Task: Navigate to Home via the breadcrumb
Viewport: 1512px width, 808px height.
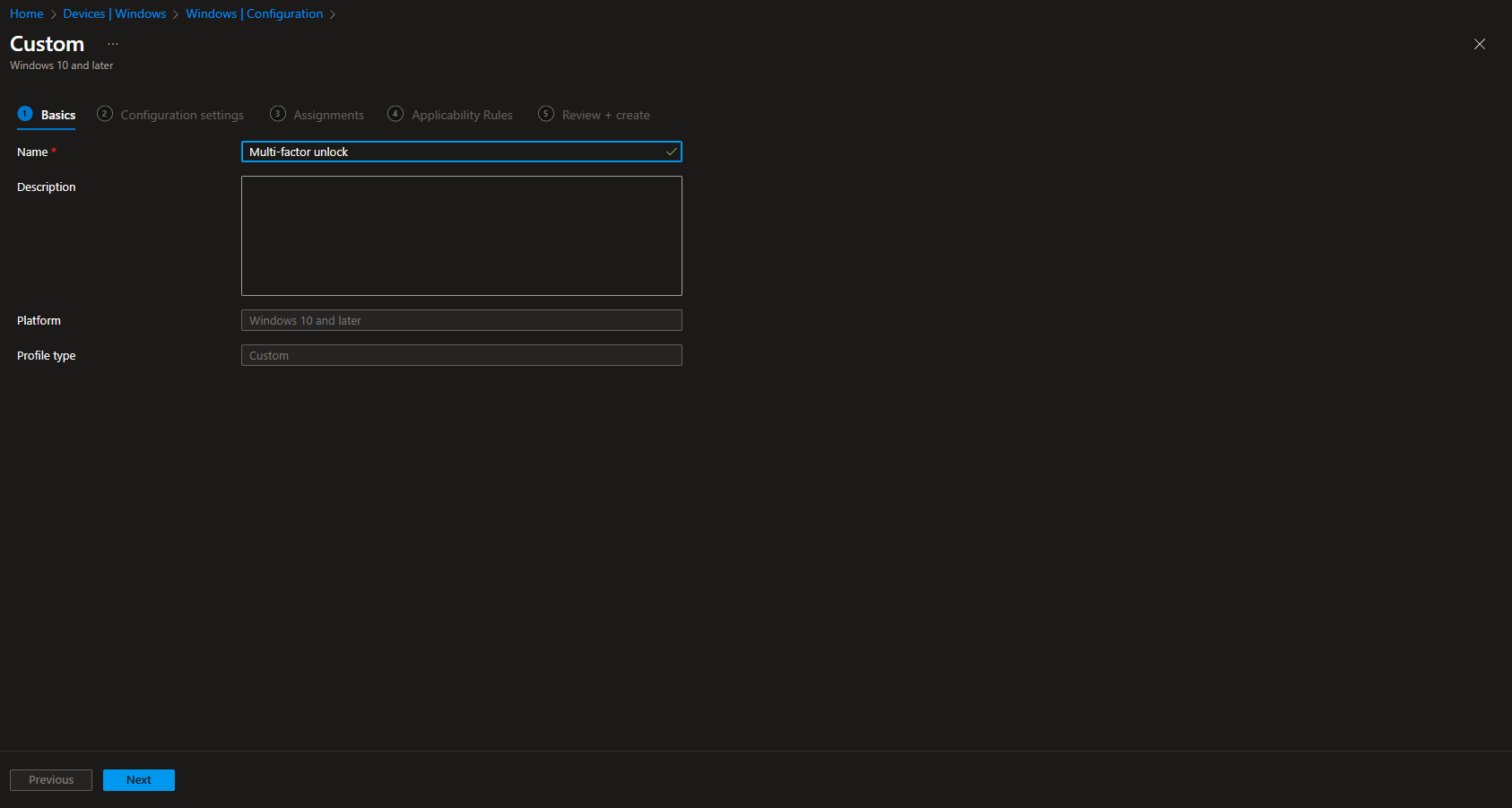Action: [26, 13]
